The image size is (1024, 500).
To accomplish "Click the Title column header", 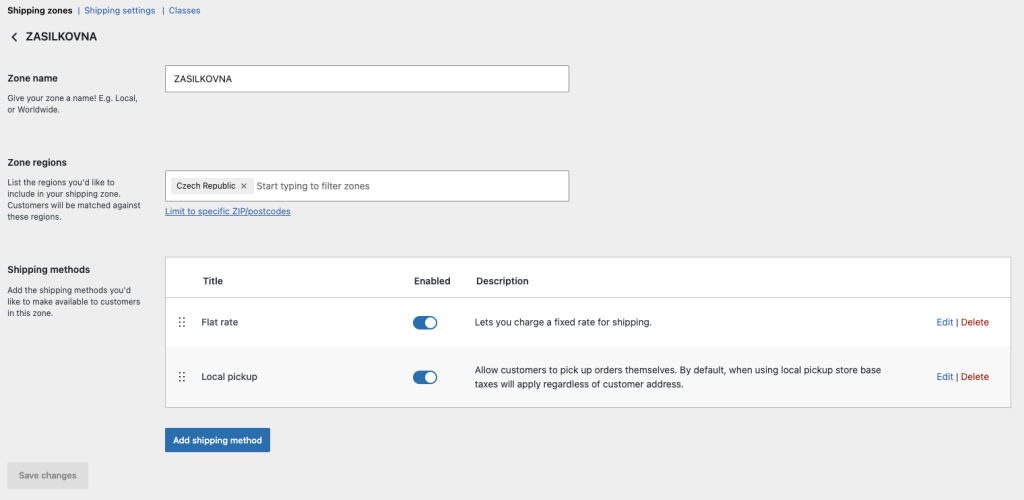I will 213,281.
